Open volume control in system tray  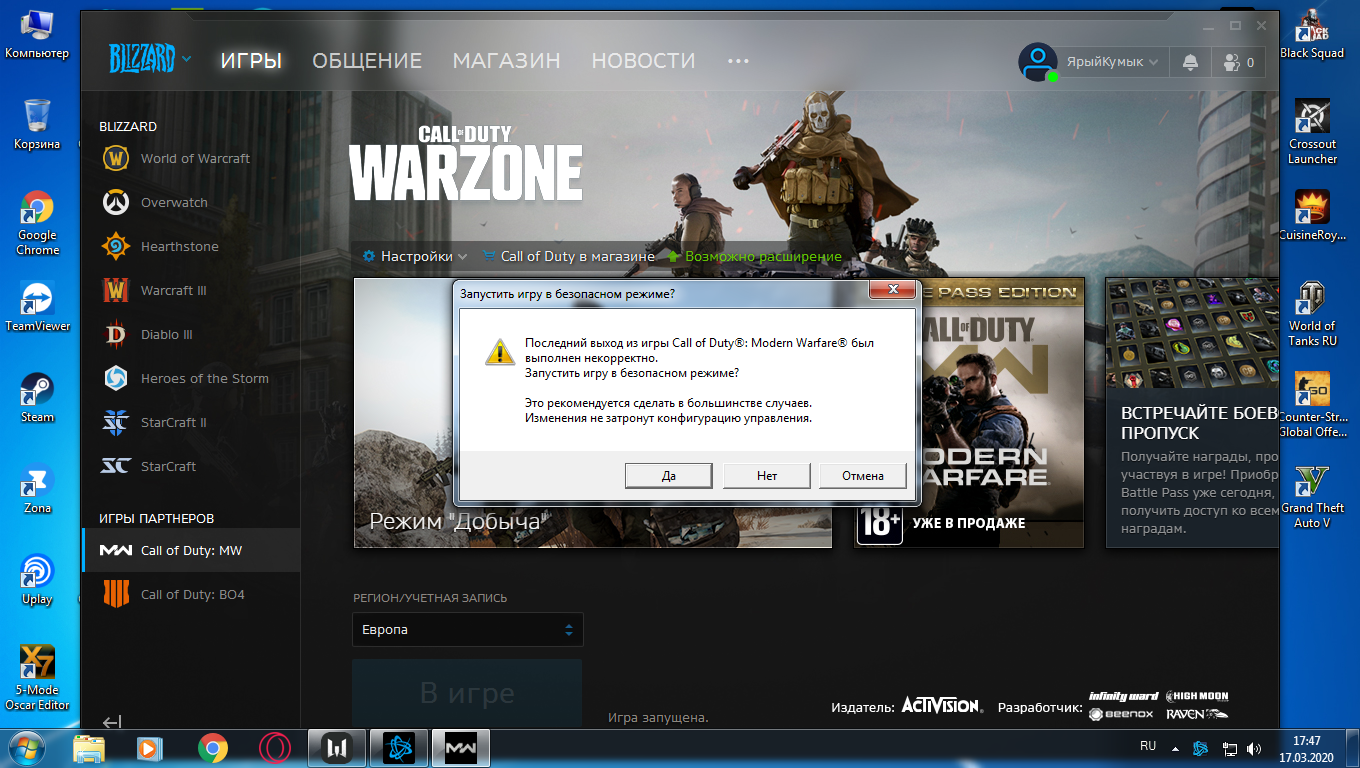1254,748
